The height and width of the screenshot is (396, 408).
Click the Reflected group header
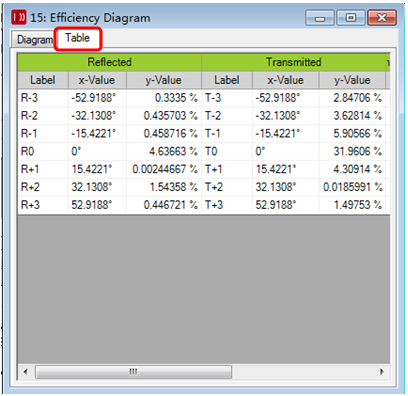pyautogui.click(x=109, y=62)
